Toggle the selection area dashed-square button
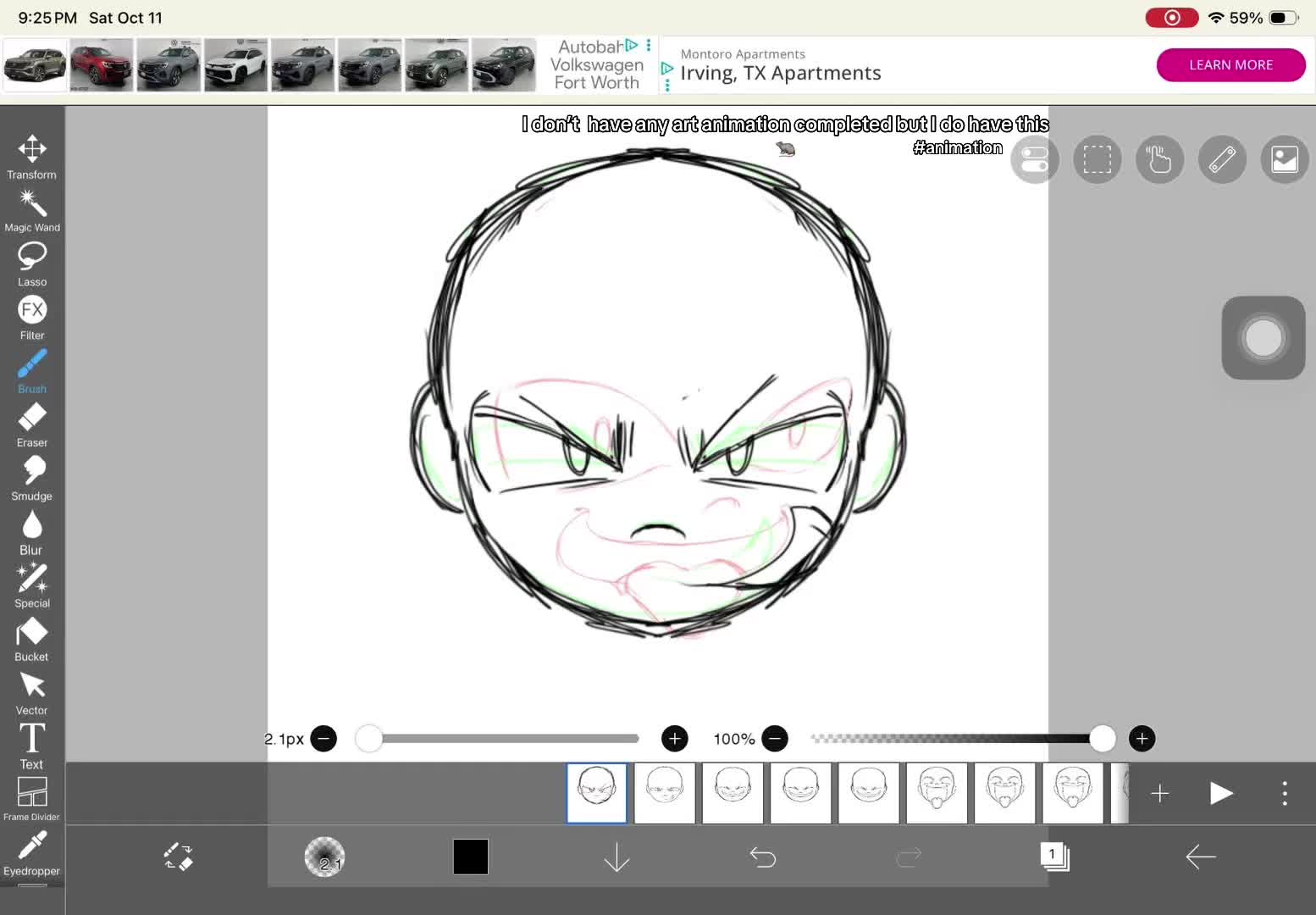The image size is (1316, 915). click(1098, 159)
